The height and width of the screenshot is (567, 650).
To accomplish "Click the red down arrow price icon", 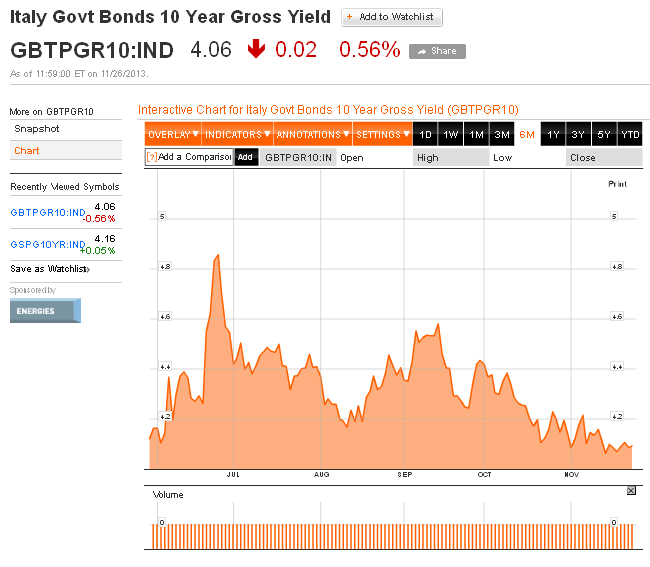I will click(x=256, y=48).
